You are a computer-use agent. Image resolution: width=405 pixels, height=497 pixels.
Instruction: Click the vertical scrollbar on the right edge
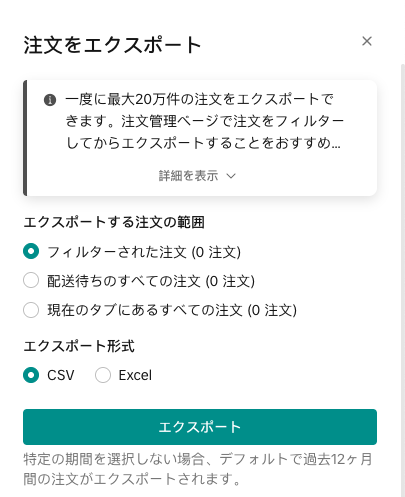403,280
